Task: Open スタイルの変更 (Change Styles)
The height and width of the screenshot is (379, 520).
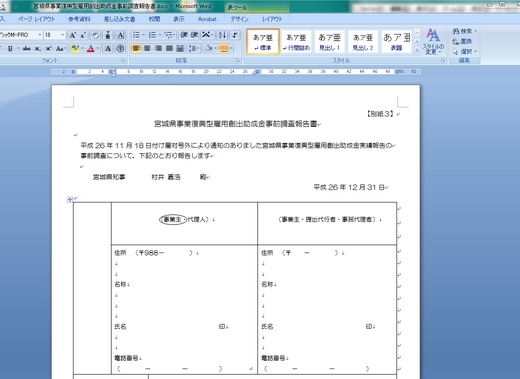Action: (433, 42)
